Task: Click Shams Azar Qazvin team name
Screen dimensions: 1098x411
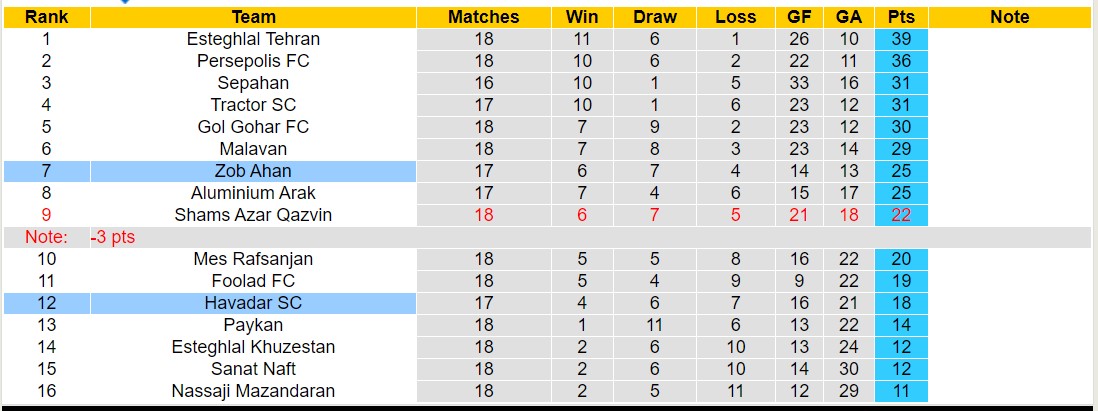Action: (253, 215)
